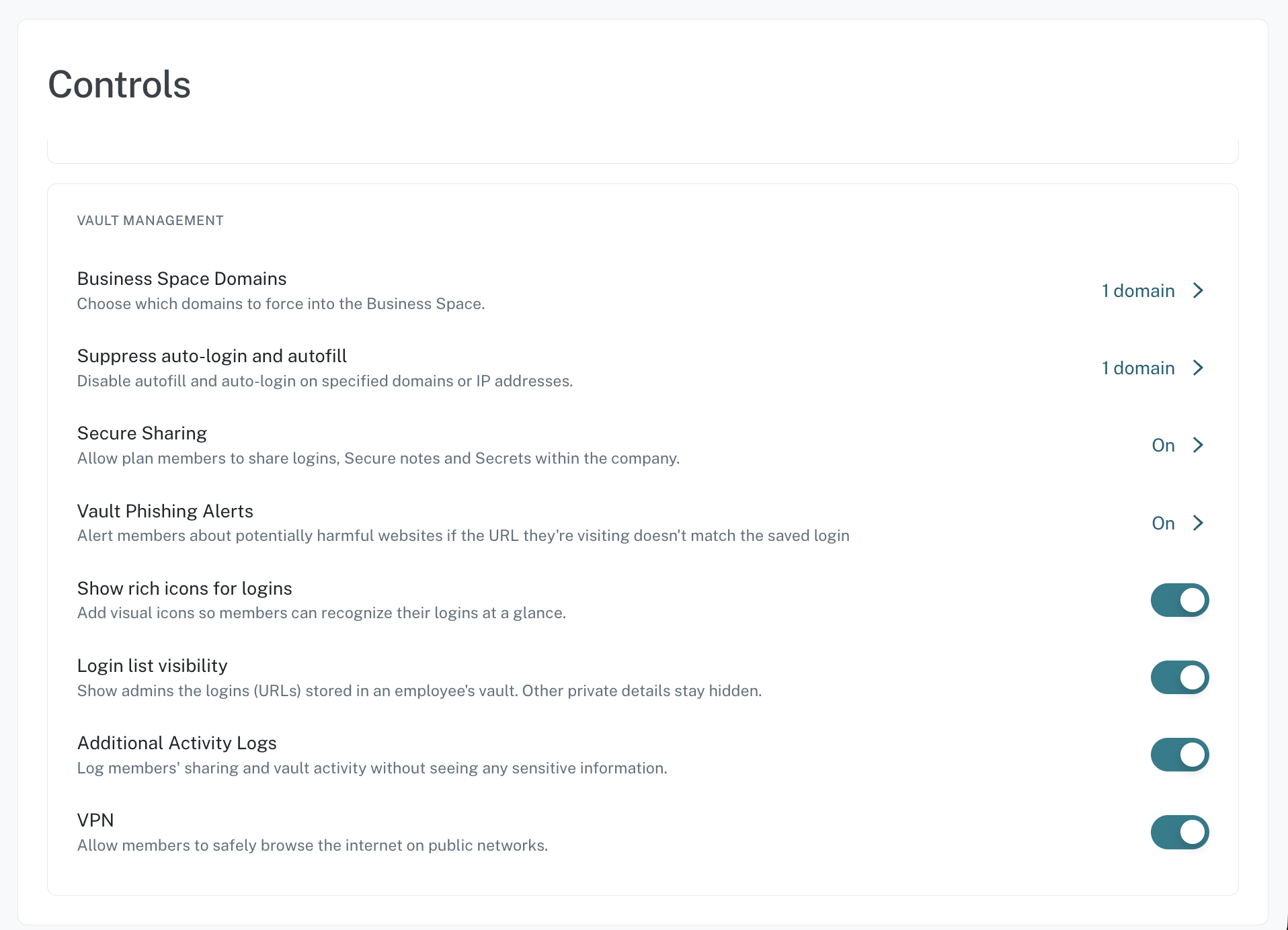The image size is (1288, 930).
Task: Expand the Vault Phishing Alerts setting title
Action: coord(165,511)
